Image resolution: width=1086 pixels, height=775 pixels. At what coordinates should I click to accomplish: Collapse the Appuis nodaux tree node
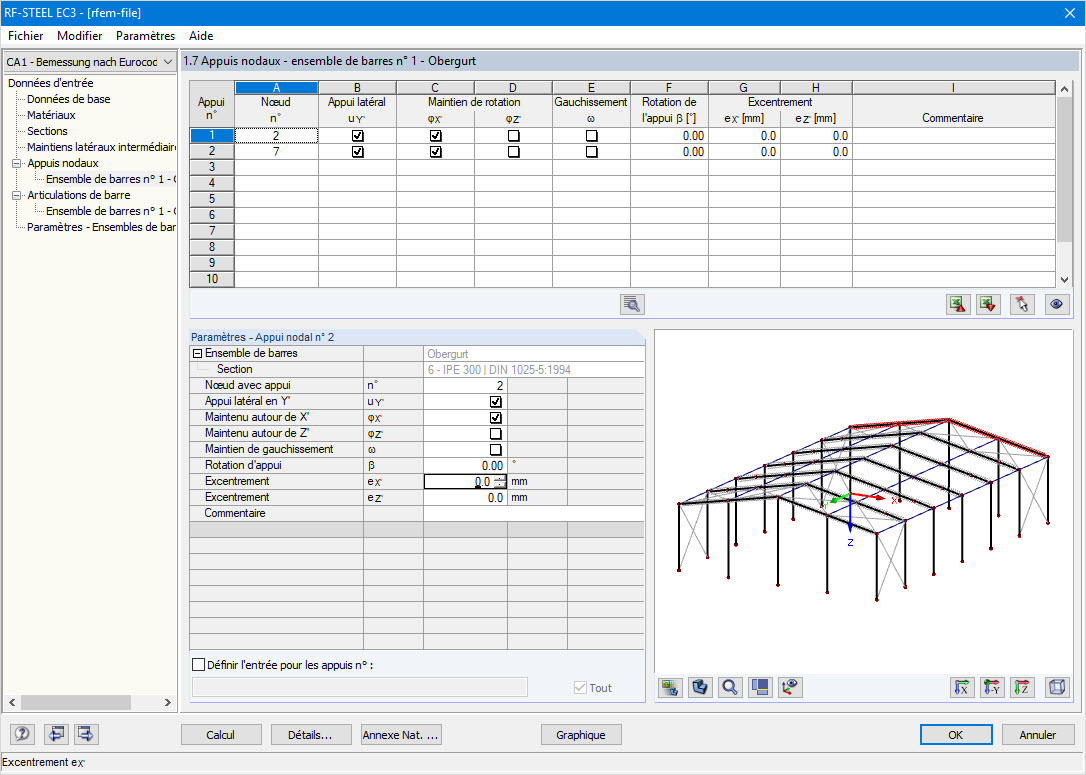point(17,163)
